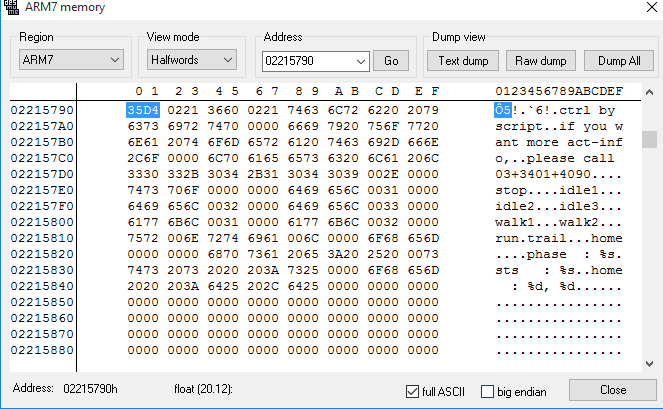Select halfword 7325 in row 02215830
Image resolution: width=663 pixels, height=409 pixels.
(303, 270)
